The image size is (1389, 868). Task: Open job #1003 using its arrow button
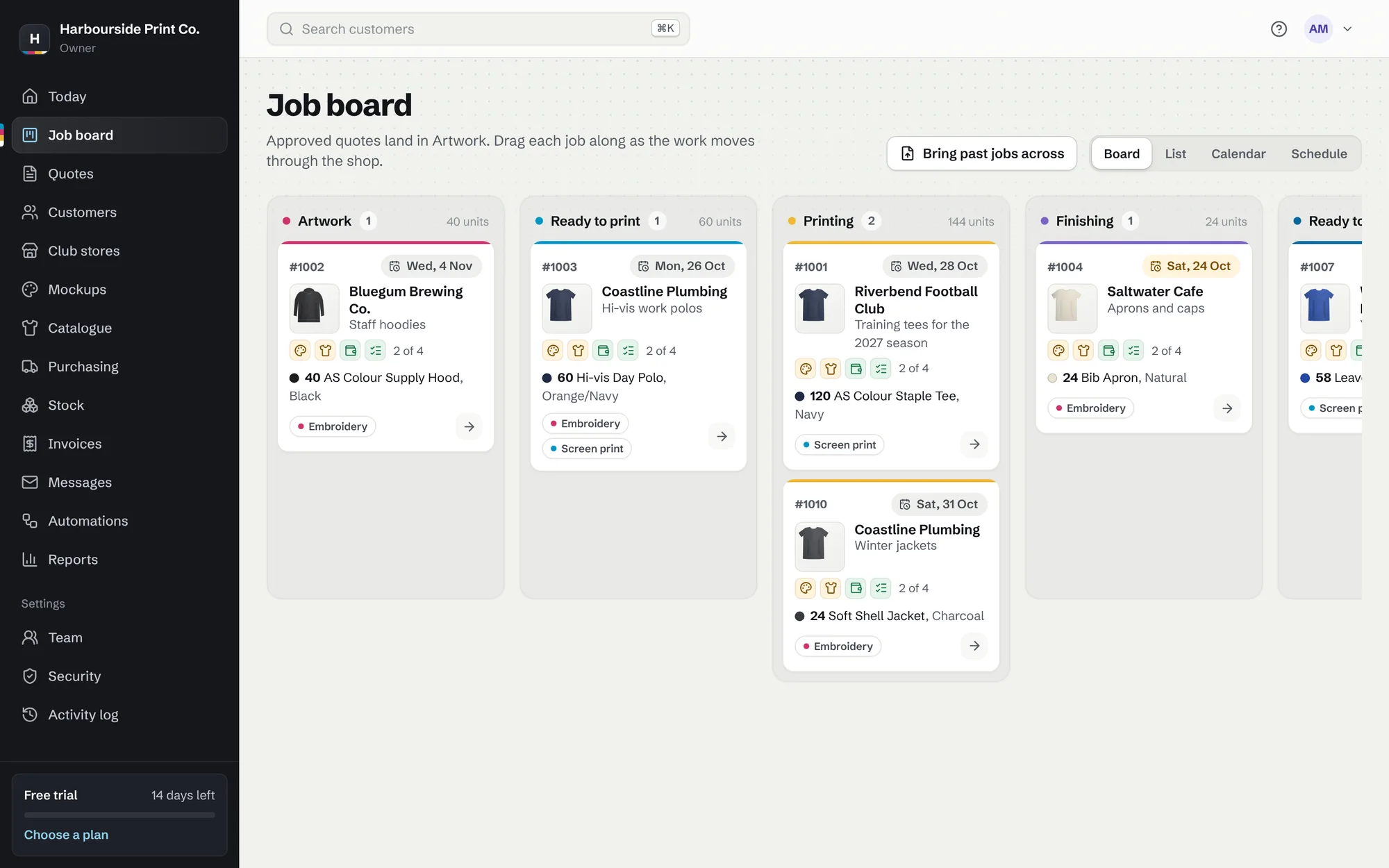click(722, 436)
